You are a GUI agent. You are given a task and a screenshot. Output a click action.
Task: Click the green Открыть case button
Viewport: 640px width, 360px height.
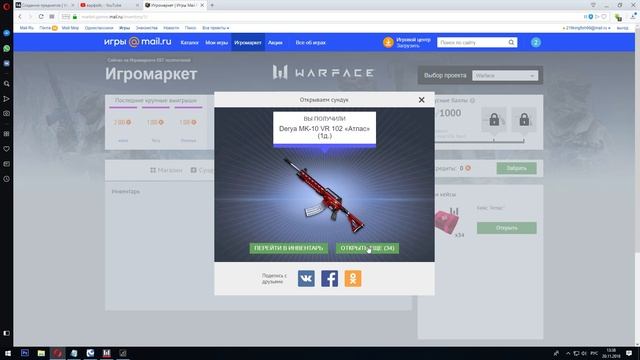point(507,228)
